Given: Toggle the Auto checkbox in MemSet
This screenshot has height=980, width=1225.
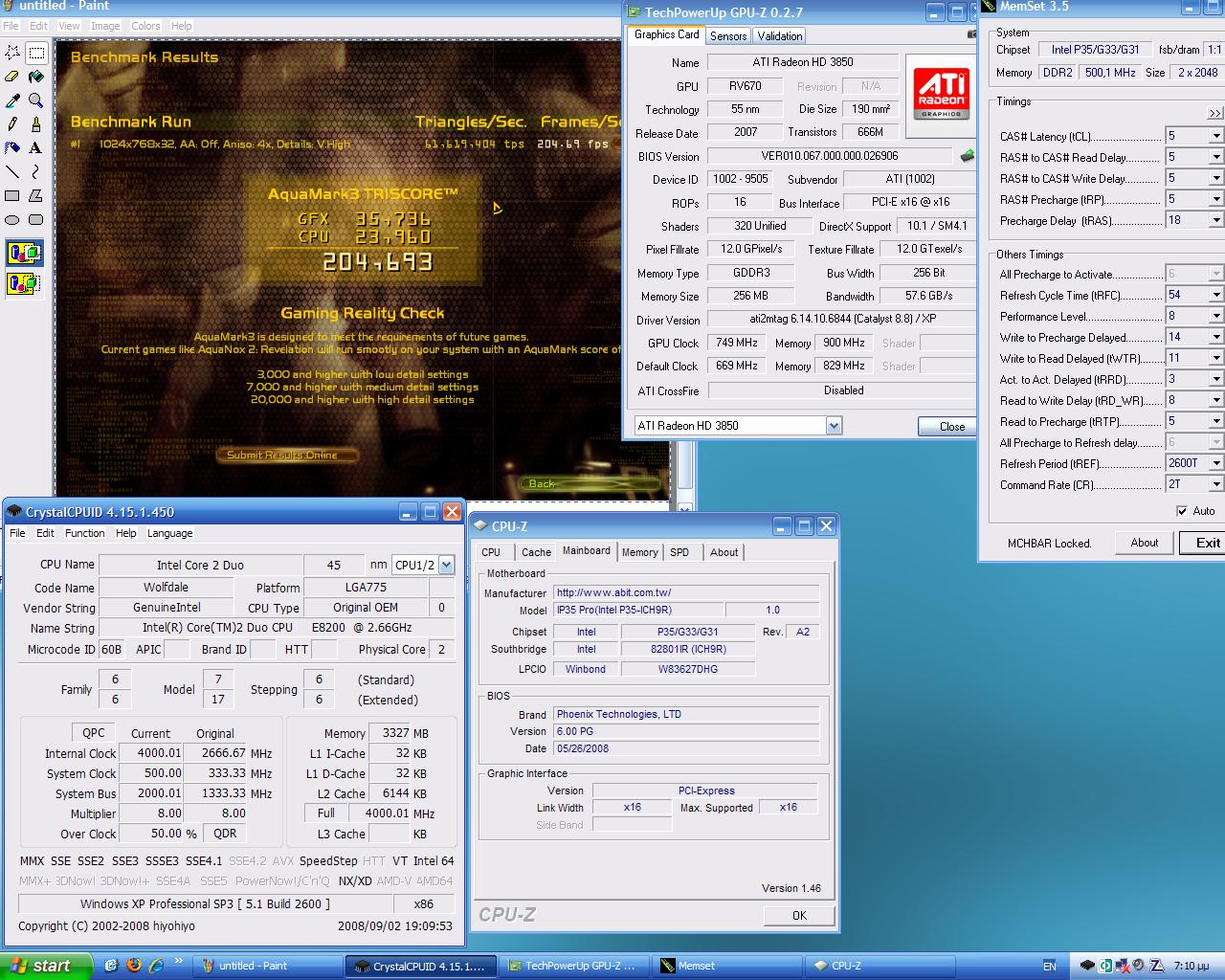Looking at the screenshot, I should click(1182, 511).
